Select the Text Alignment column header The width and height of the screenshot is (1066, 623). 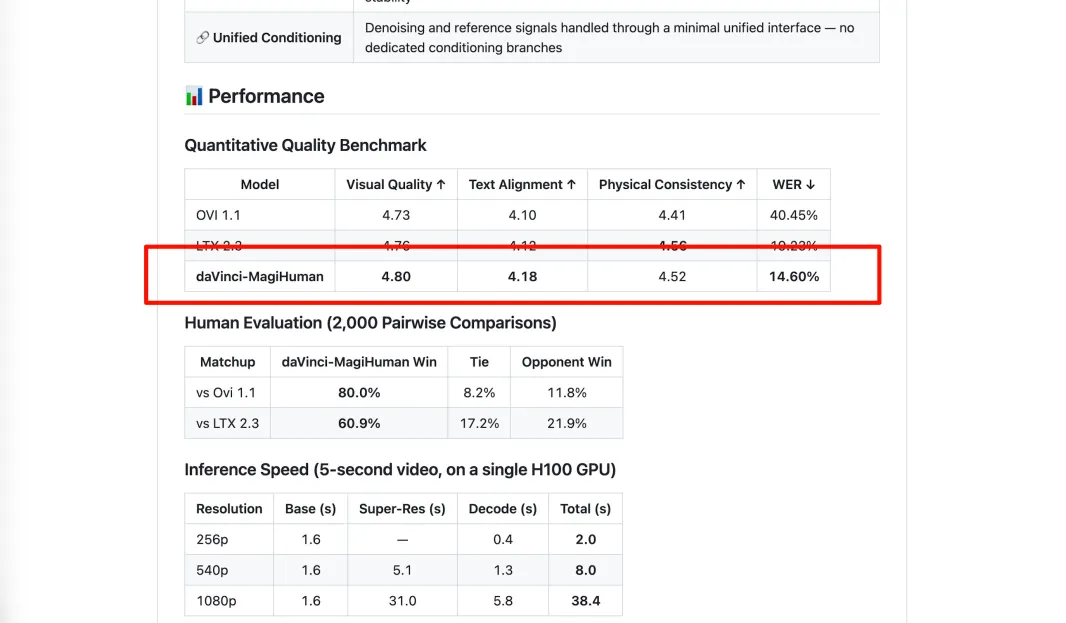point(522,184)
